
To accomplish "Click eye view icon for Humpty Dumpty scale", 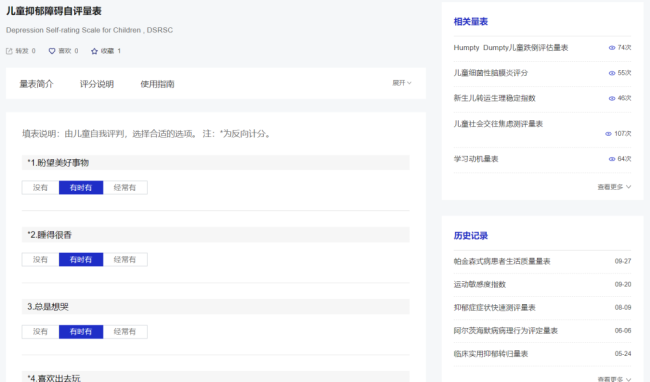I will point(611,48).
